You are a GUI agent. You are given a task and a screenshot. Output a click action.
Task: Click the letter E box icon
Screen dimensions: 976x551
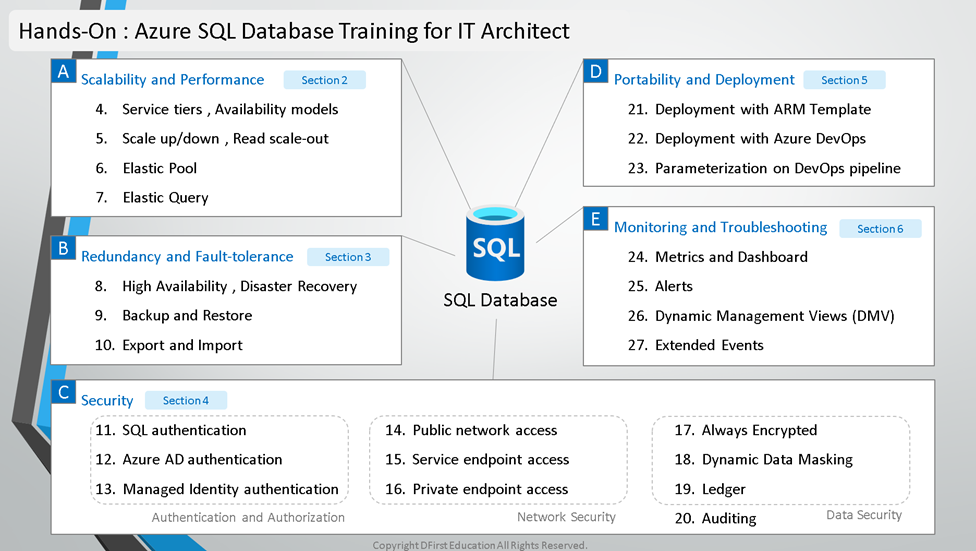596,219
